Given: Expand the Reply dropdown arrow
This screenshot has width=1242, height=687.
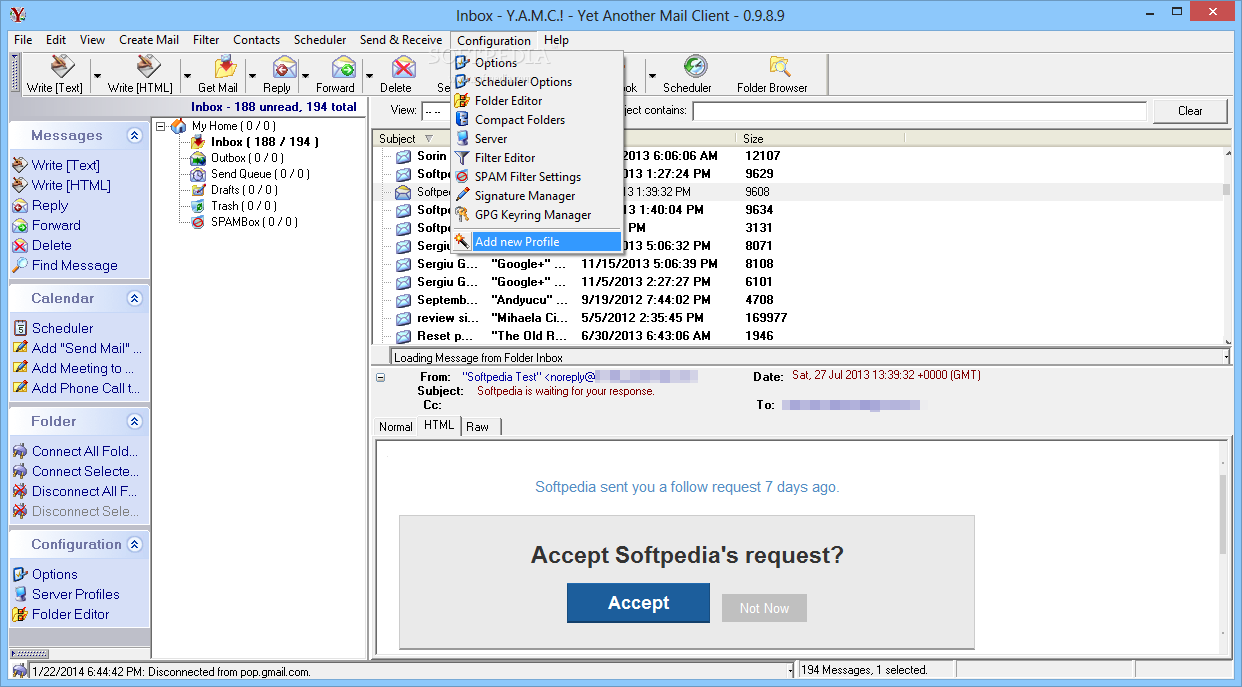Looking at the screenshot, I should coord(304,74).
